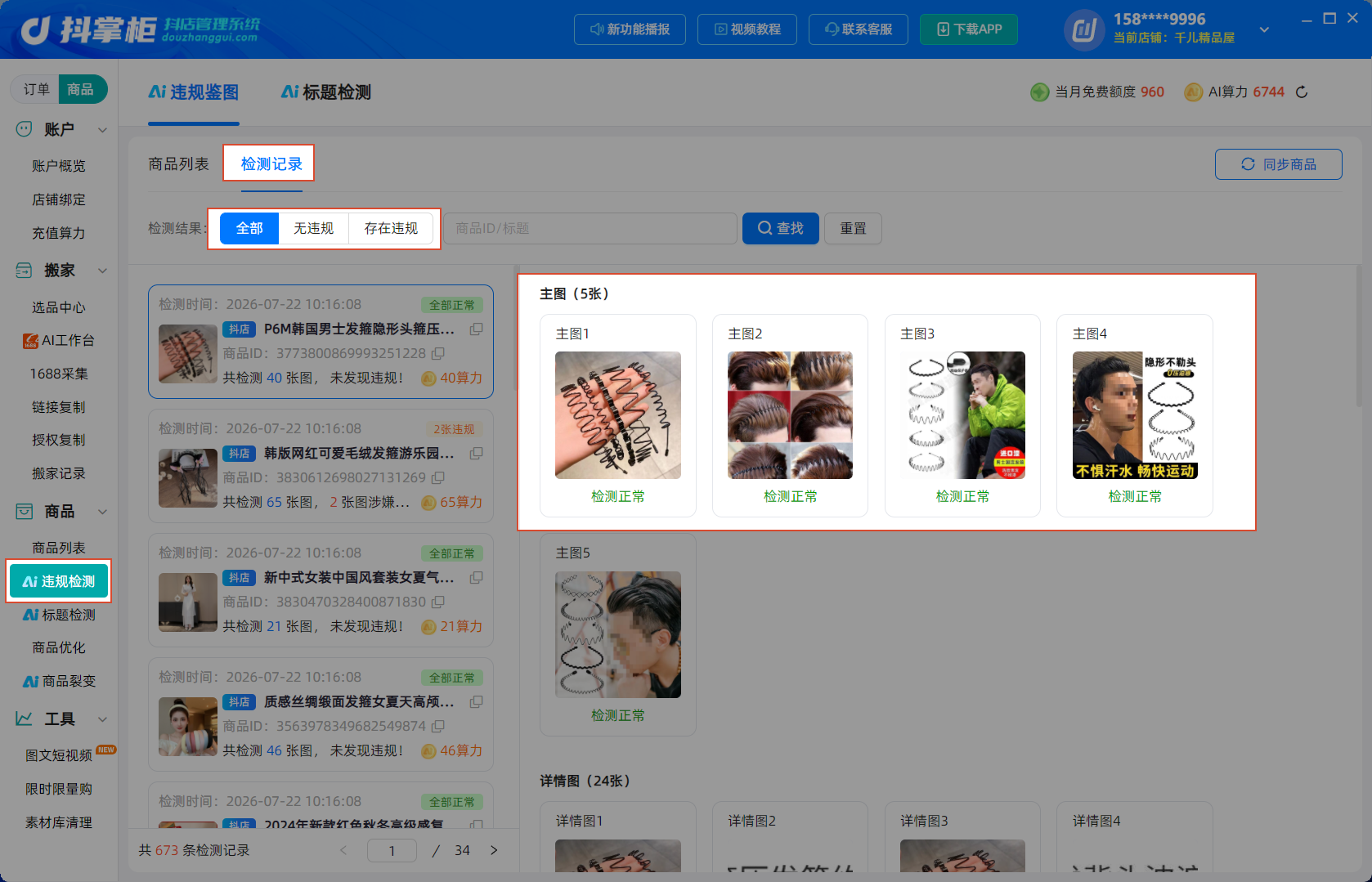The width and height of the screenshot is (1372, 882).
Task: Open 账户概览 in sidebar
Action: [59, 166]
